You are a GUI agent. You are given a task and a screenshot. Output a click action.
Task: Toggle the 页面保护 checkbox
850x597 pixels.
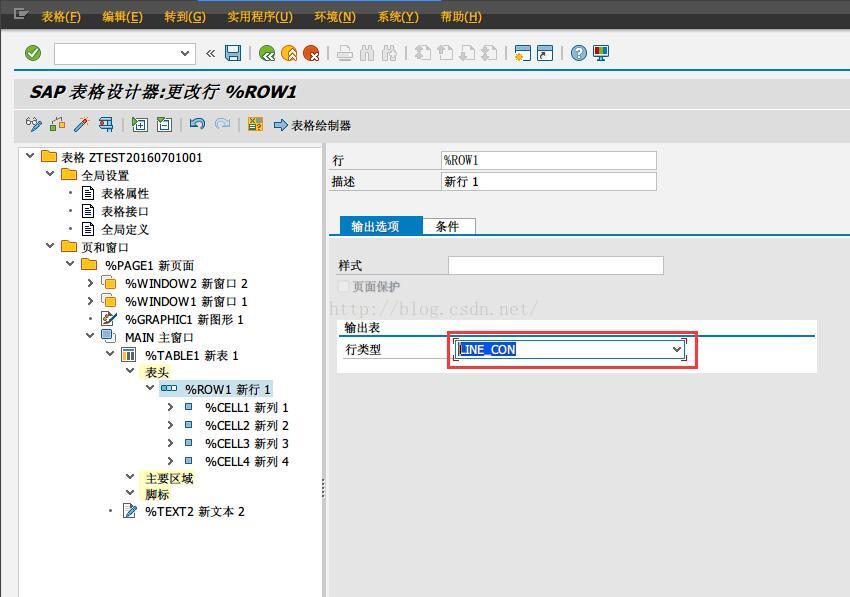(x=343, y=286)
